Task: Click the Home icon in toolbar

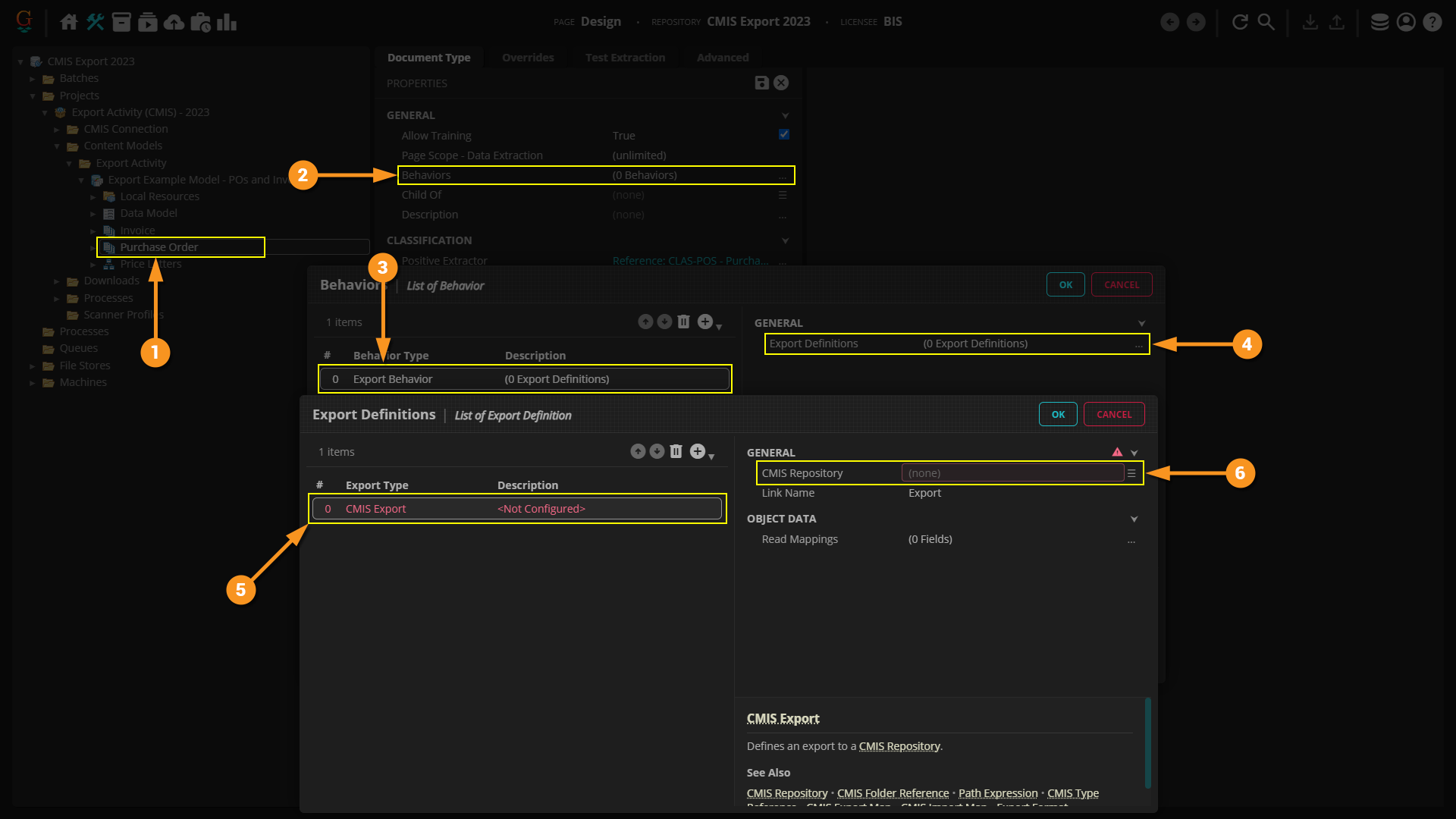Action: click(69, 22)
